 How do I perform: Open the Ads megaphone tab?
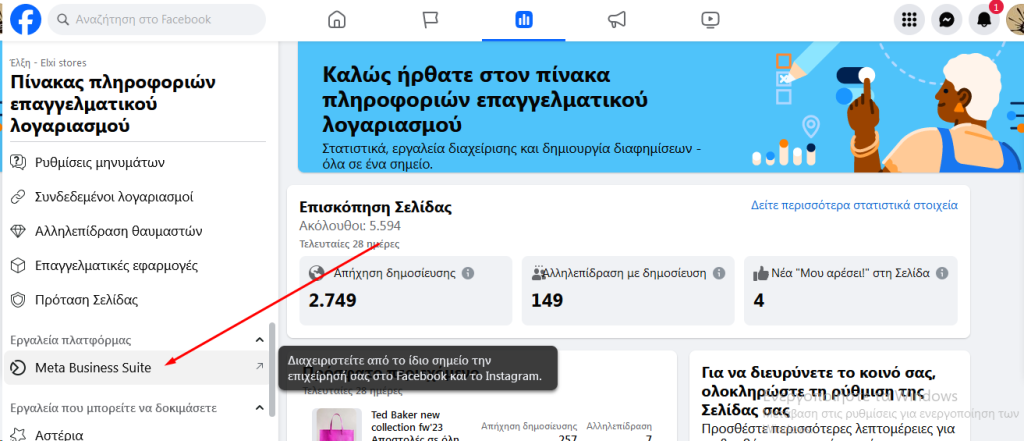617,20
